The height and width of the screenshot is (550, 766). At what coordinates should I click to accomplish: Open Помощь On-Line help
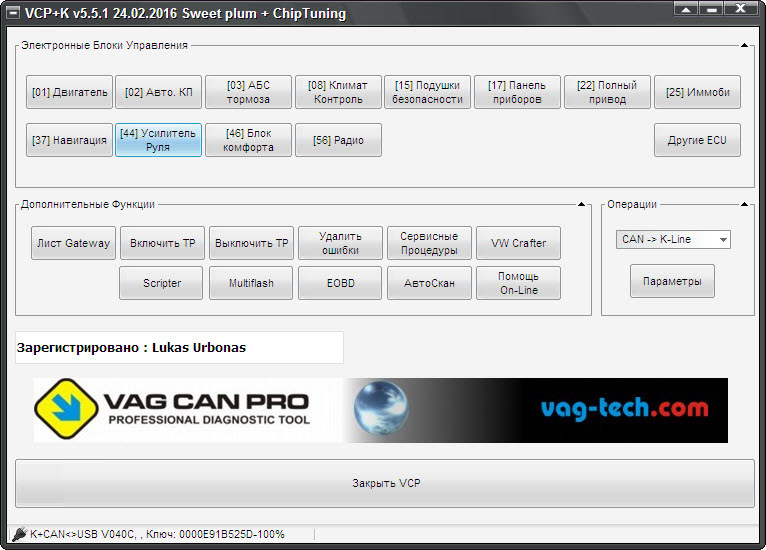[x=518, y=283]
